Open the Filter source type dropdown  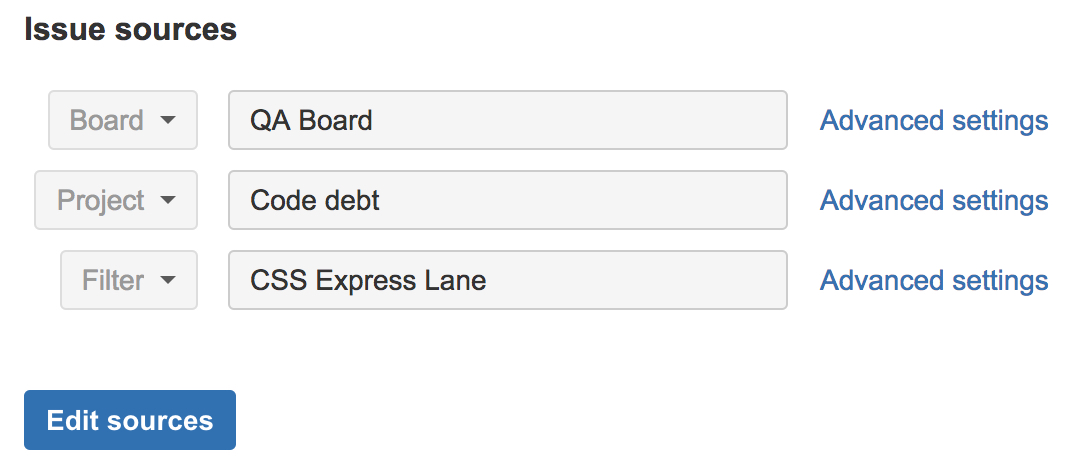click(x=129, y=280)
